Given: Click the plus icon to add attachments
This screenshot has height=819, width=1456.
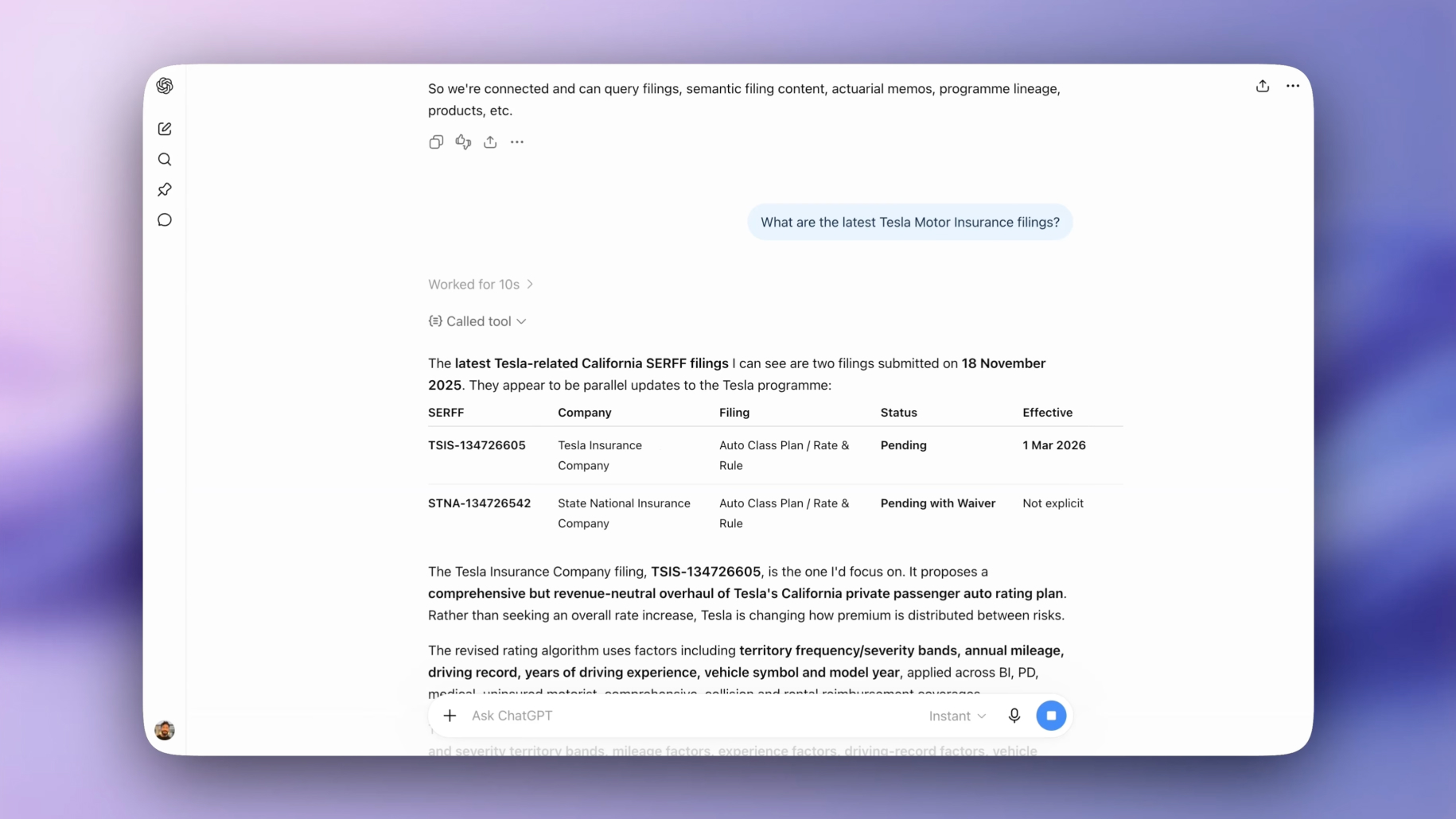Looking at the screenshot, I should 450,716.
